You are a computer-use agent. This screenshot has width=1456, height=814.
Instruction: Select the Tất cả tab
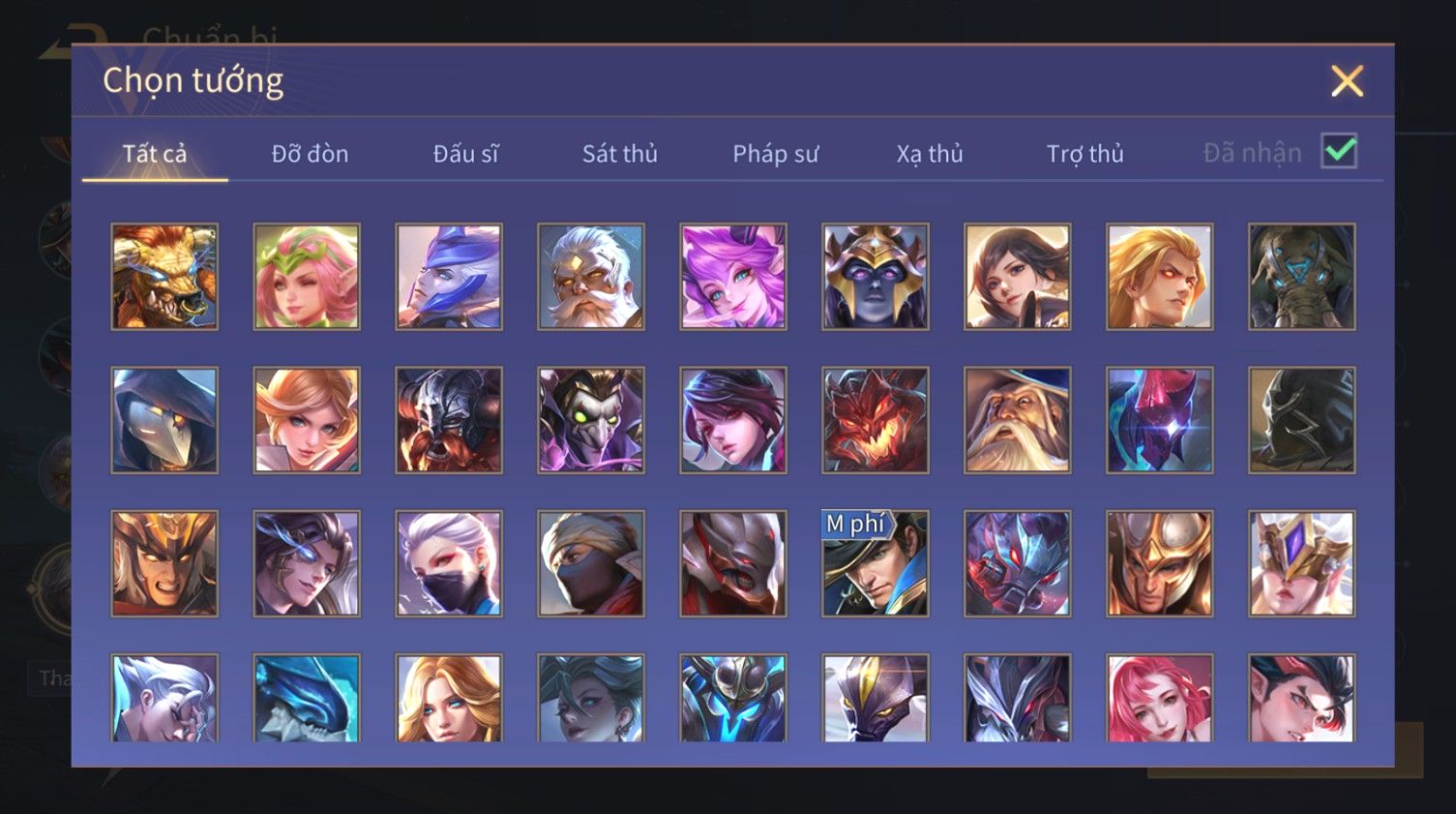pos(155,154)
